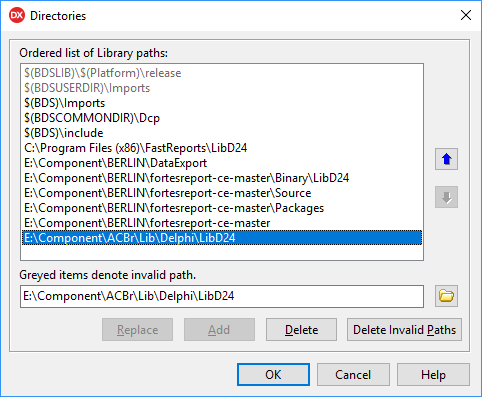Select the $(BDS)\include path
Image resolution: width=482 pixels, height=397 pixels.
pos(222,133)
